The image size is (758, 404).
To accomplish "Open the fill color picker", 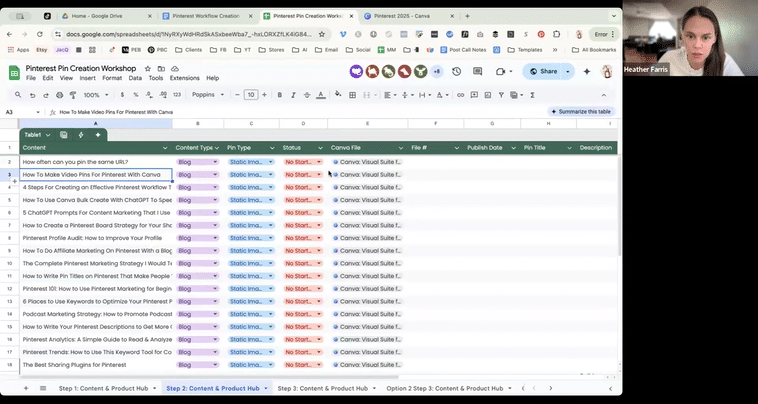I will (x=338, y=95).
